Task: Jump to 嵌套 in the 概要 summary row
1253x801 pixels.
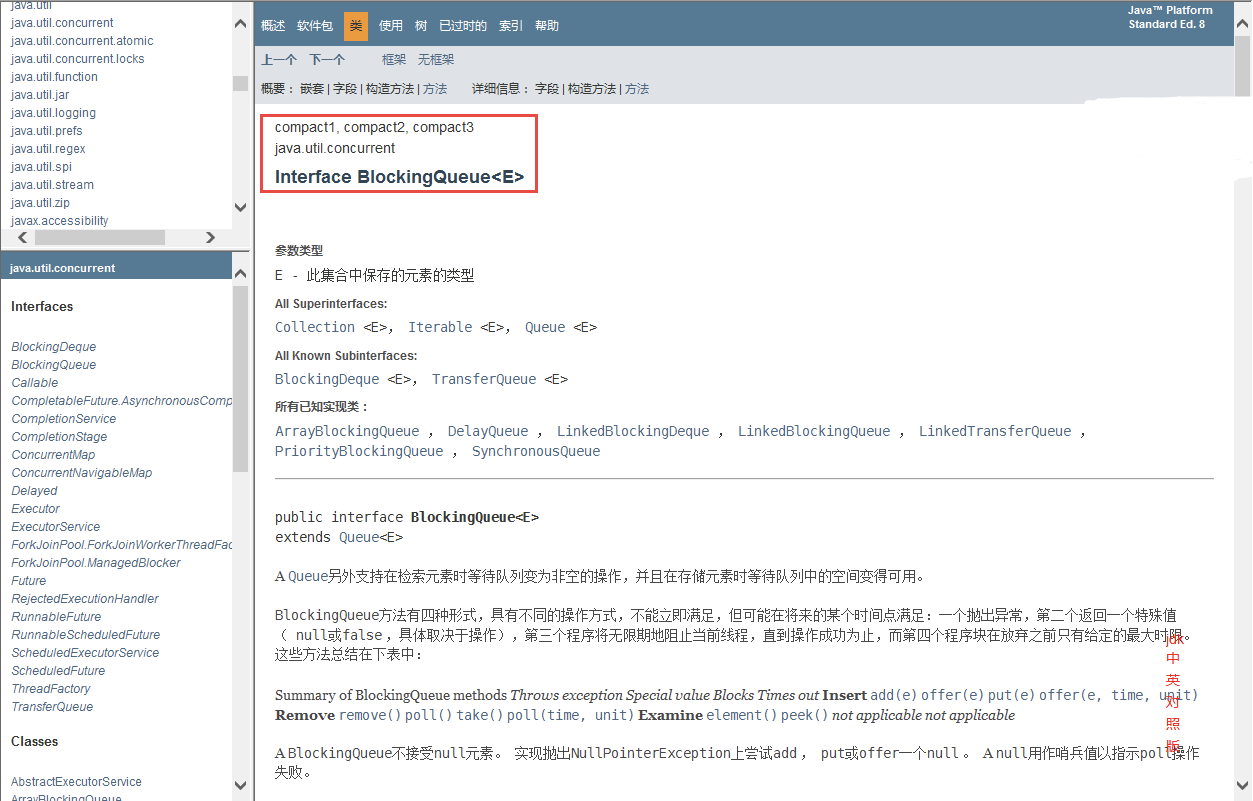Action: click(312, 89)
